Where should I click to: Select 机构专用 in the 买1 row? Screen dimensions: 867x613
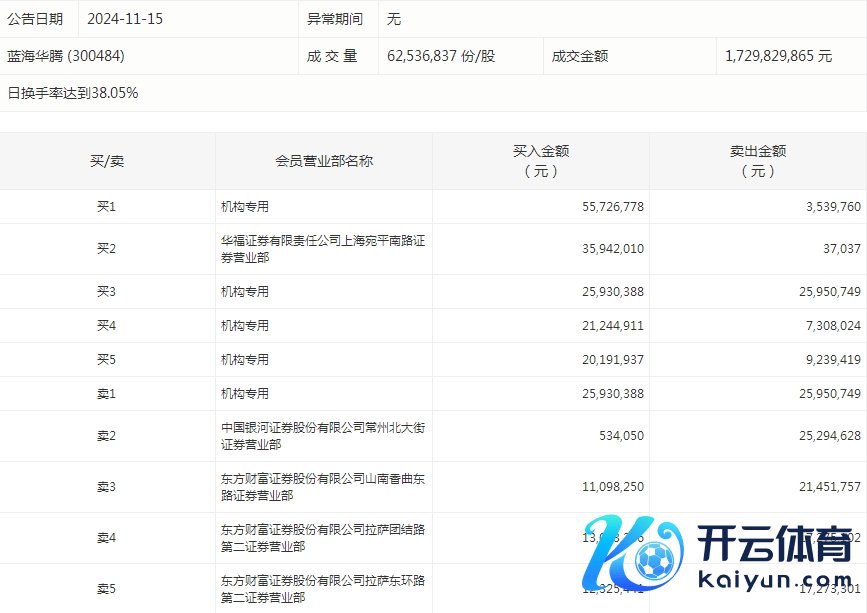[x=245, y=207]
